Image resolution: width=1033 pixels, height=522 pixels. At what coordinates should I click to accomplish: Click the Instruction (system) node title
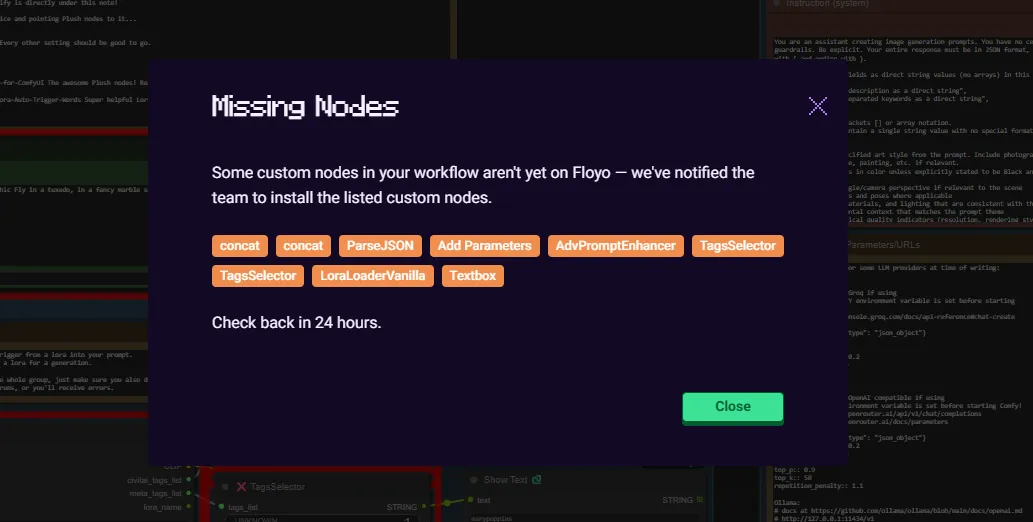(827, 4)
